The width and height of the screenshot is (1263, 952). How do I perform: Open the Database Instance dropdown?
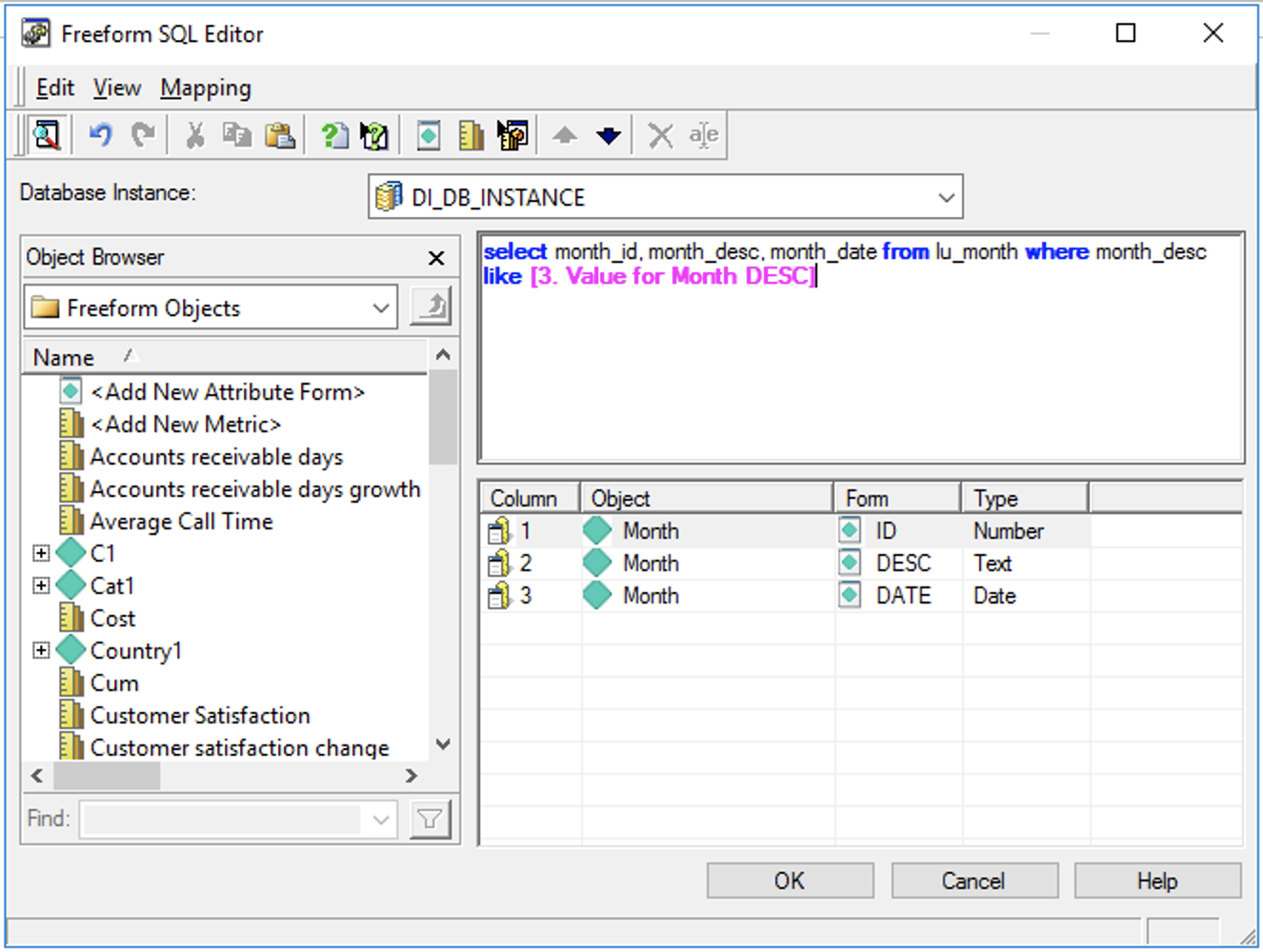pos(946,197)
